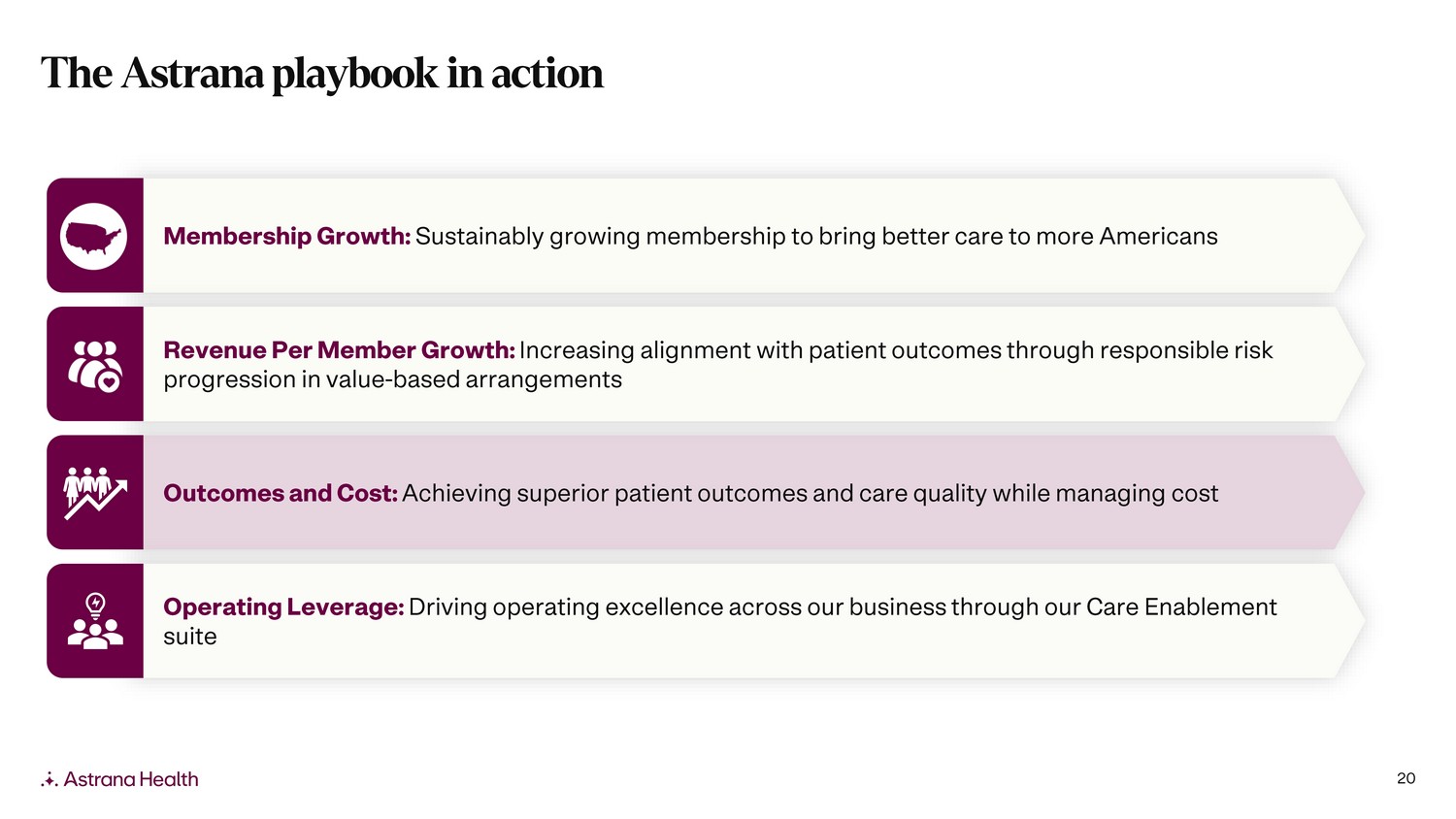Click arrow tip of Operating Leverage banner
This screenshot has height=819, width=1456.
(x=1351, y=621)
